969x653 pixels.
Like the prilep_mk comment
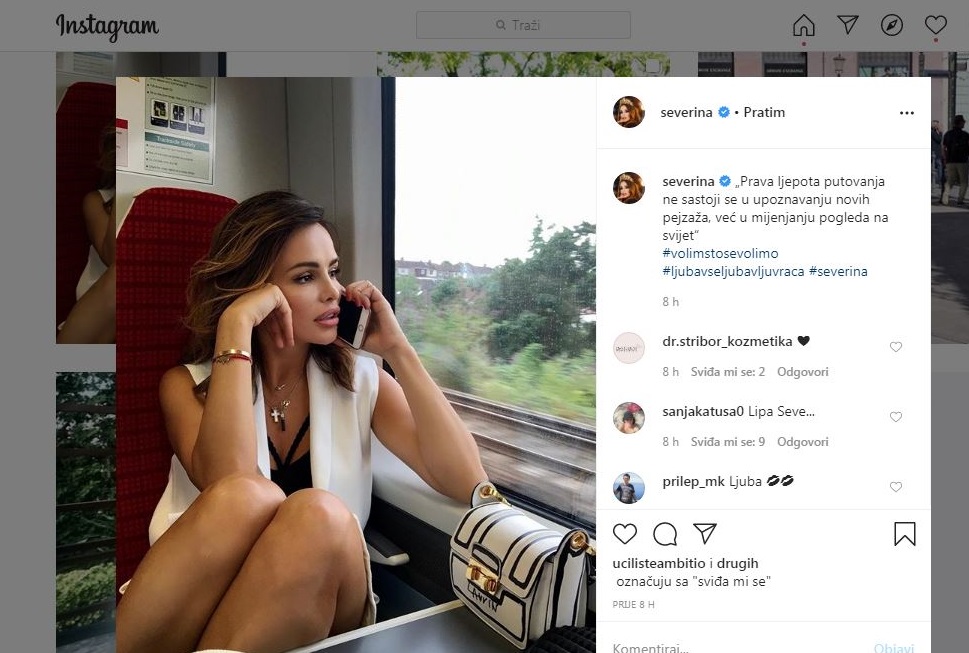895,487
